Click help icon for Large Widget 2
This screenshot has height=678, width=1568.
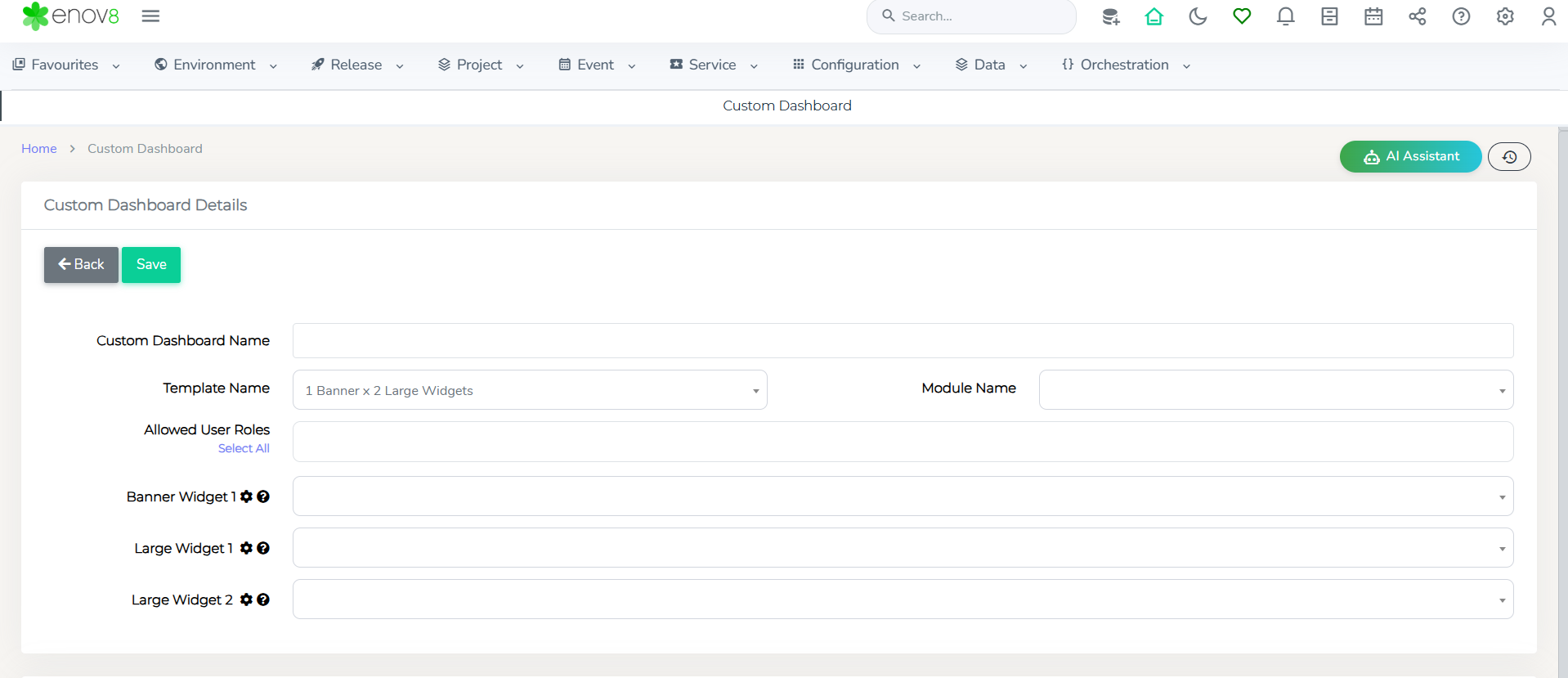click(x=263, y=599)
